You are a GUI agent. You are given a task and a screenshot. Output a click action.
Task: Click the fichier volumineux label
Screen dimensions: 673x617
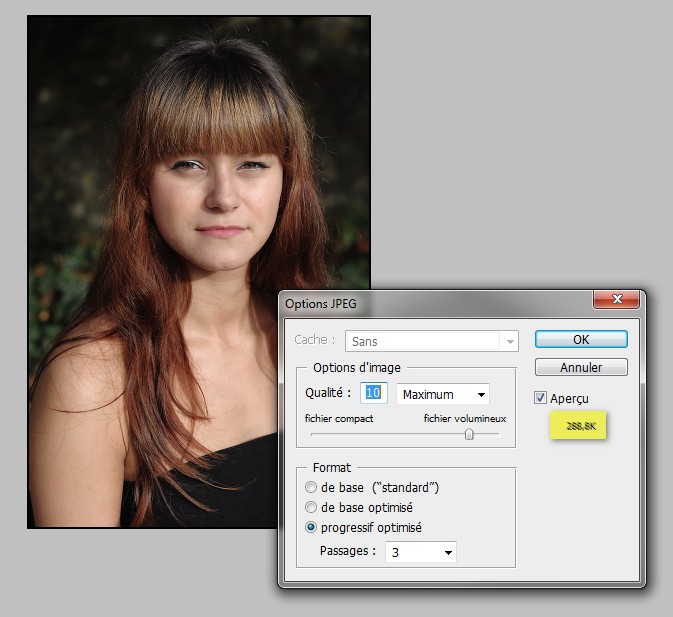coord(465,418)
